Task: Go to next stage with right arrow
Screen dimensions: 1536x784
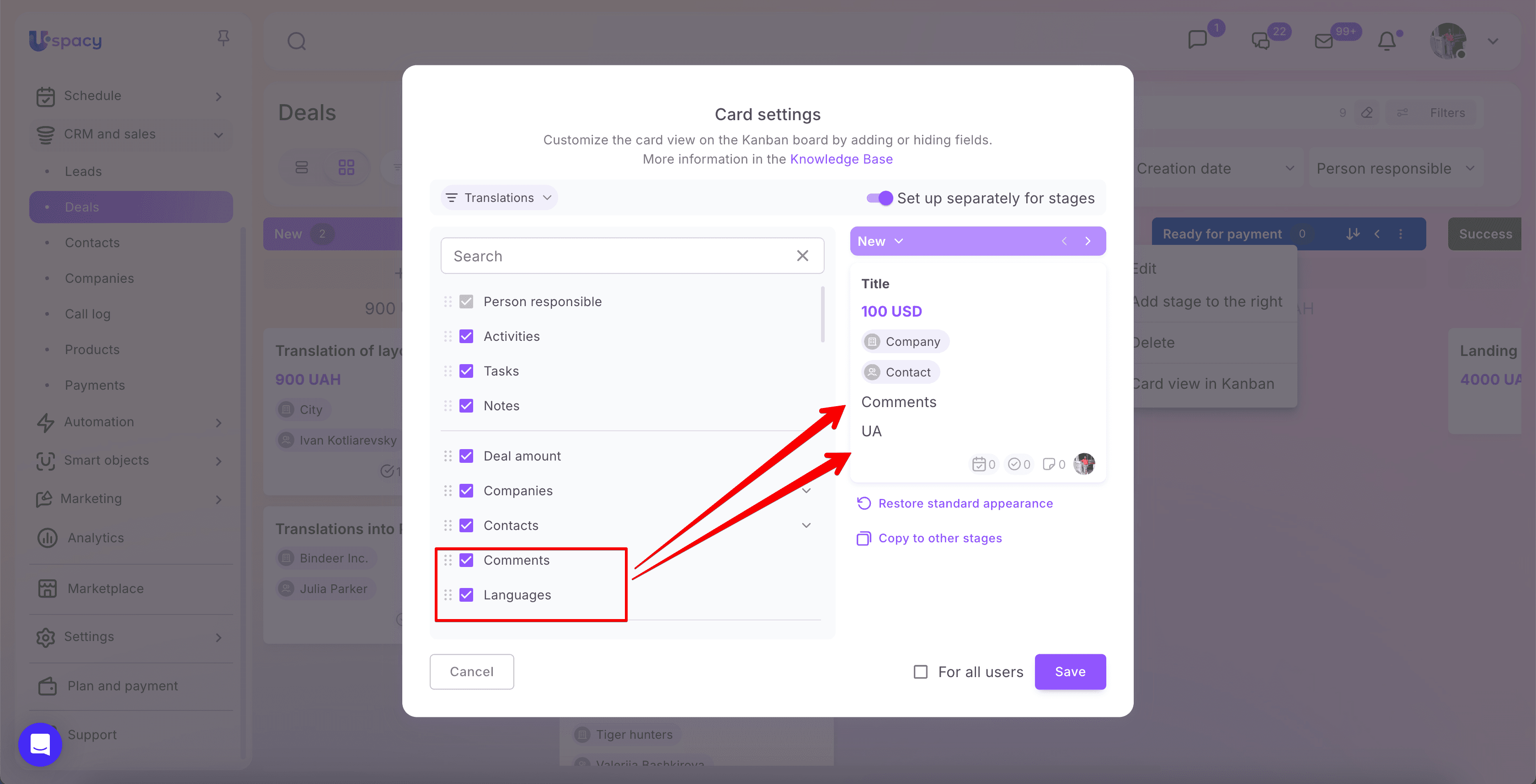Action: point(1088,241)
